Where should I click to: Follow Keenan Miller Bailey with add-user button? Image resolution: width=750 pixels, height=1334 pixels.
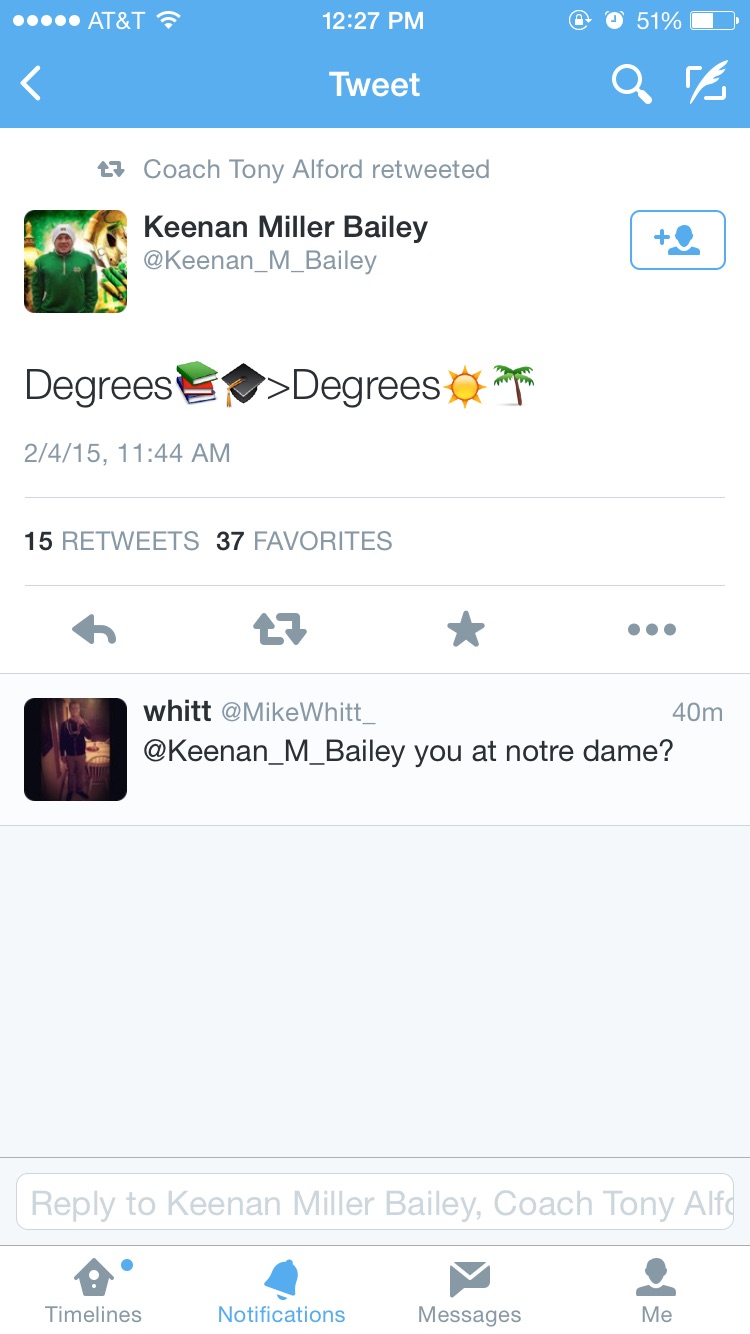click(x=677, y=240)
